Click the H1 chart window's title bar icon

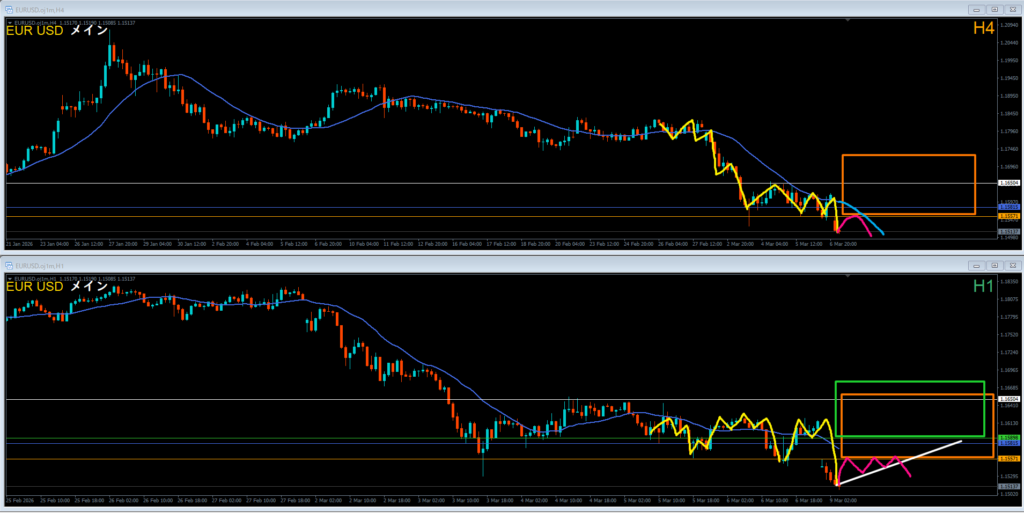click(x=8, y=266)
